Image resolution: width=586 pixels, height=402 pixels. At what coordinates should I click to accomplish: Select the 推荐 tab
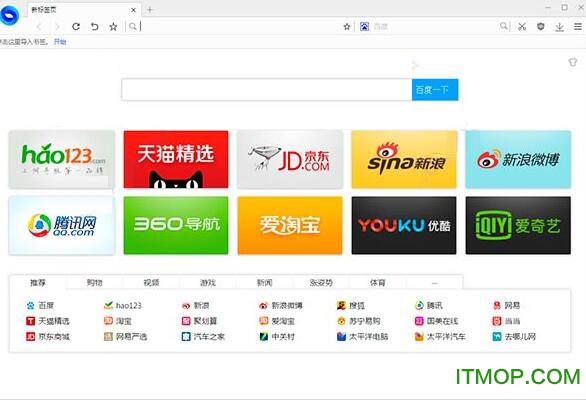coord(38,282)
